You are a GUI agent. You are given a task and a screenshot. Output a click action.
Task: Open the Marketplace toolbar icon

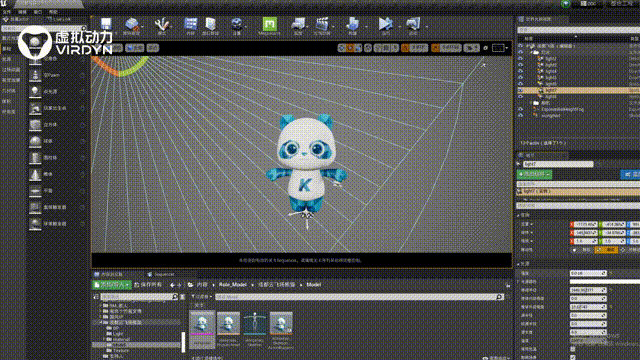point(211,24)
